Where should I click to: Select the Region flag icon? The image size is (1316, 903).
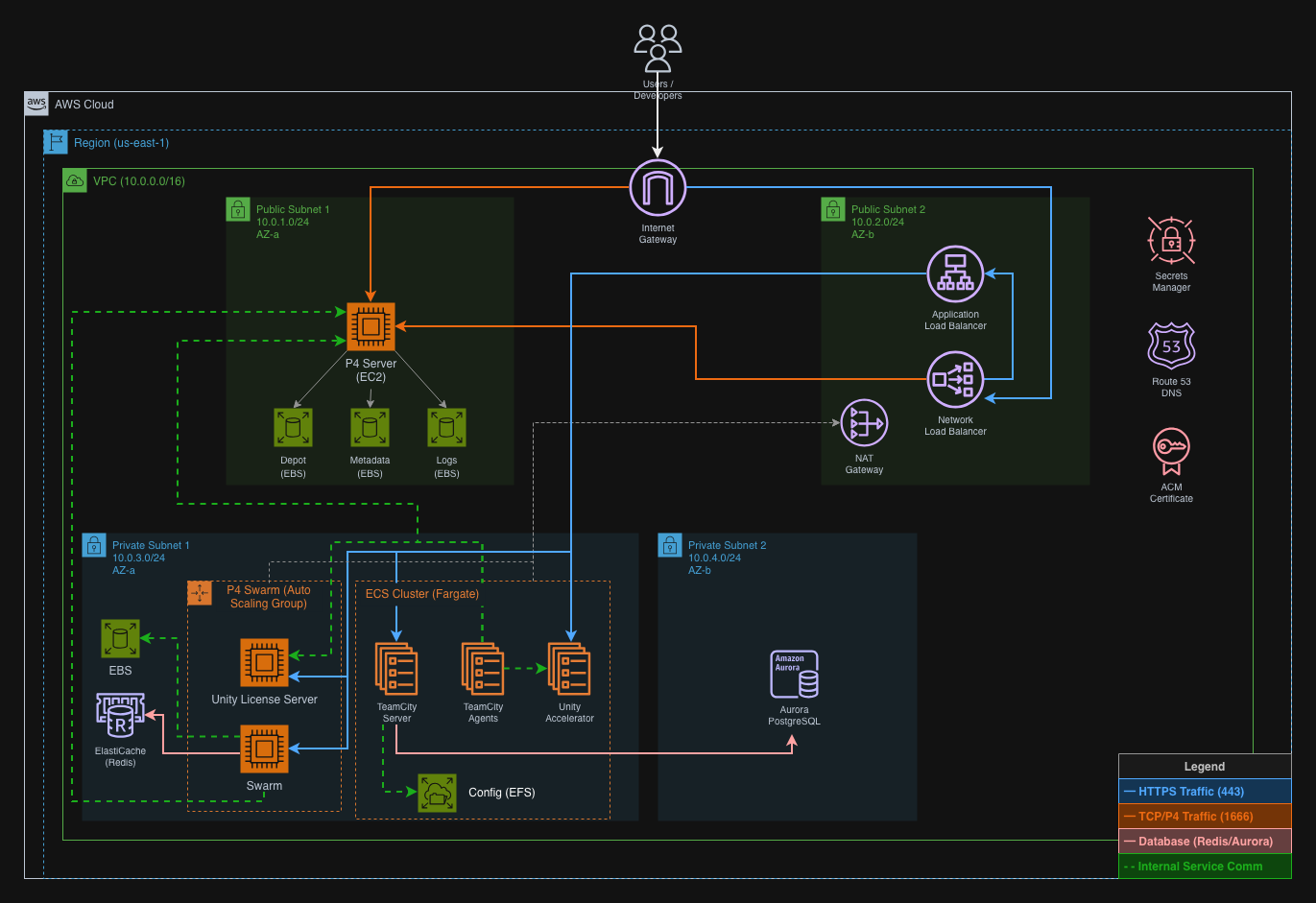coord(56,142)
